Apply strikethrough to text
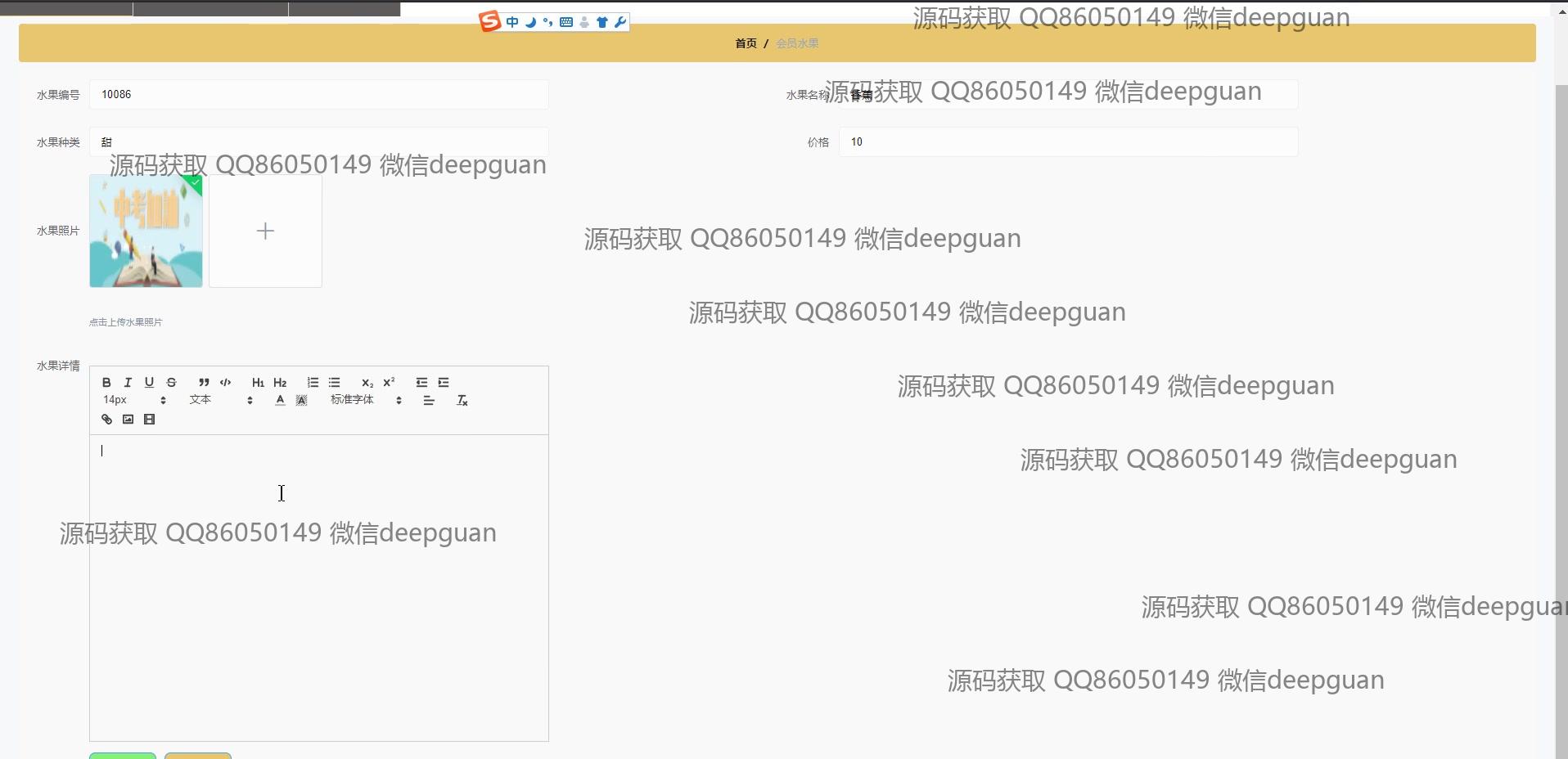This screenshot has width=1568, height=759. tap(171, 383)
